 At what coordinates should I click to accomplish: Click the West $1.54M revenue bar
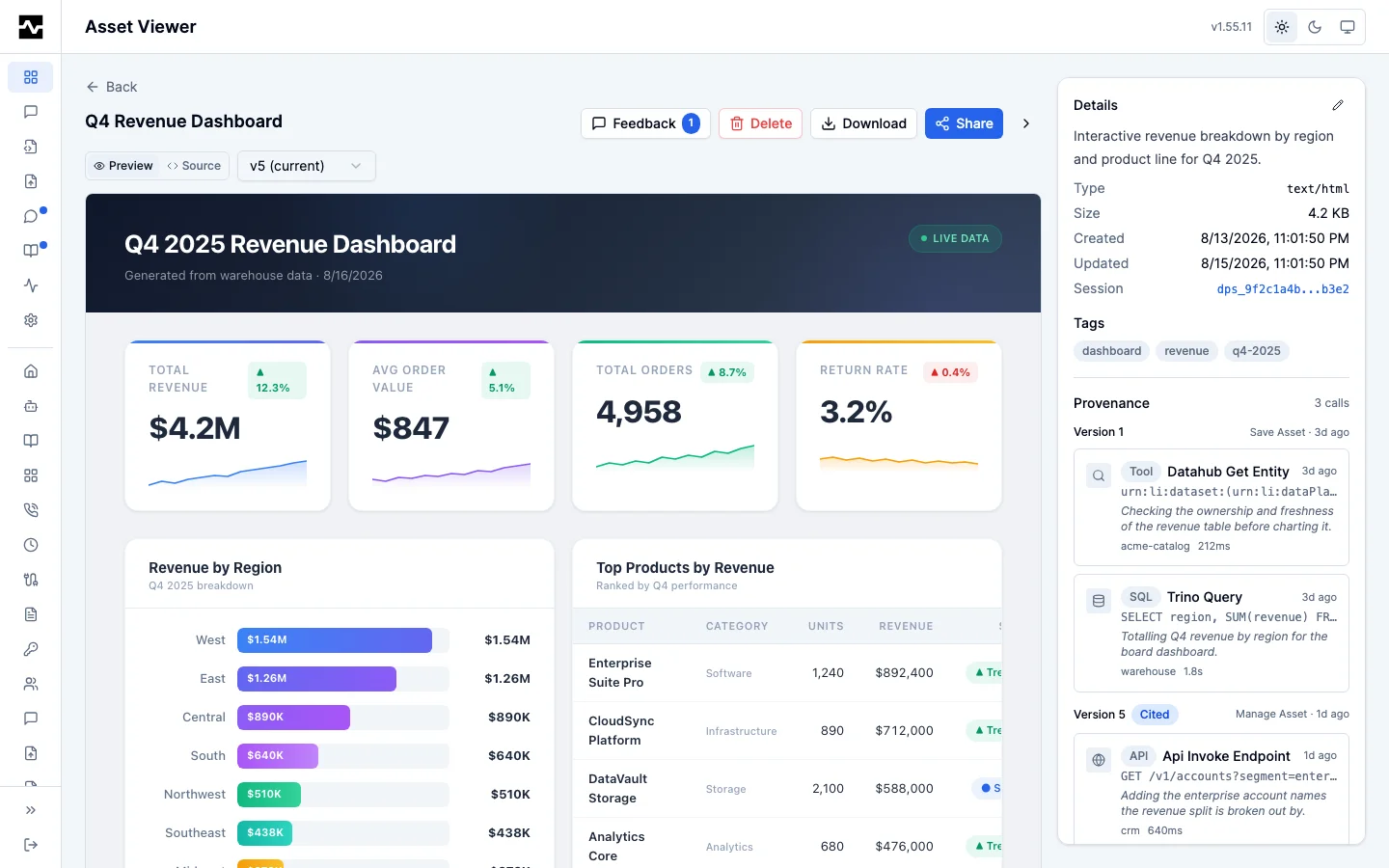335,640
